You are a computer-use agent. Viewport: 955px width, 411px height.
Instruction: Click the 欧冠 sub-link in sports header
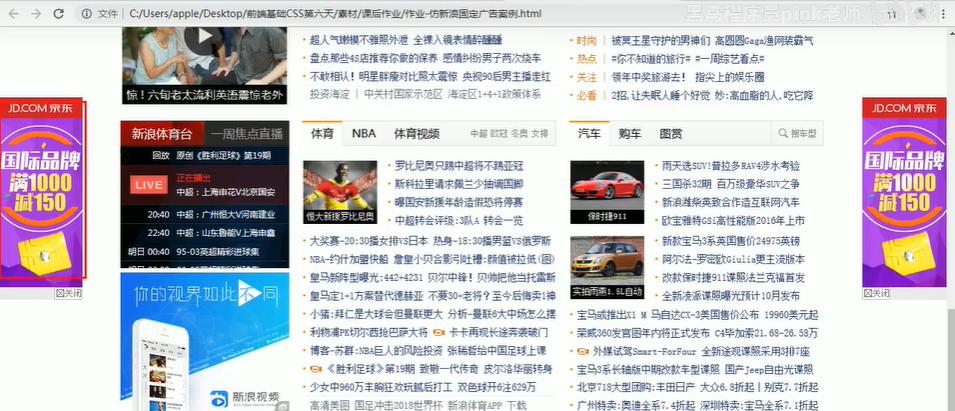(x=499, y=134)
